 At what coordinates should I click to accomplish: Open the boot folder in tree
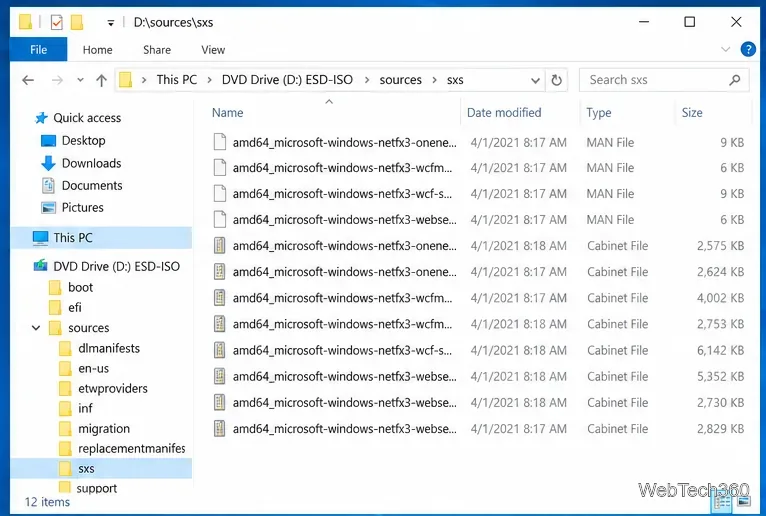71,287
